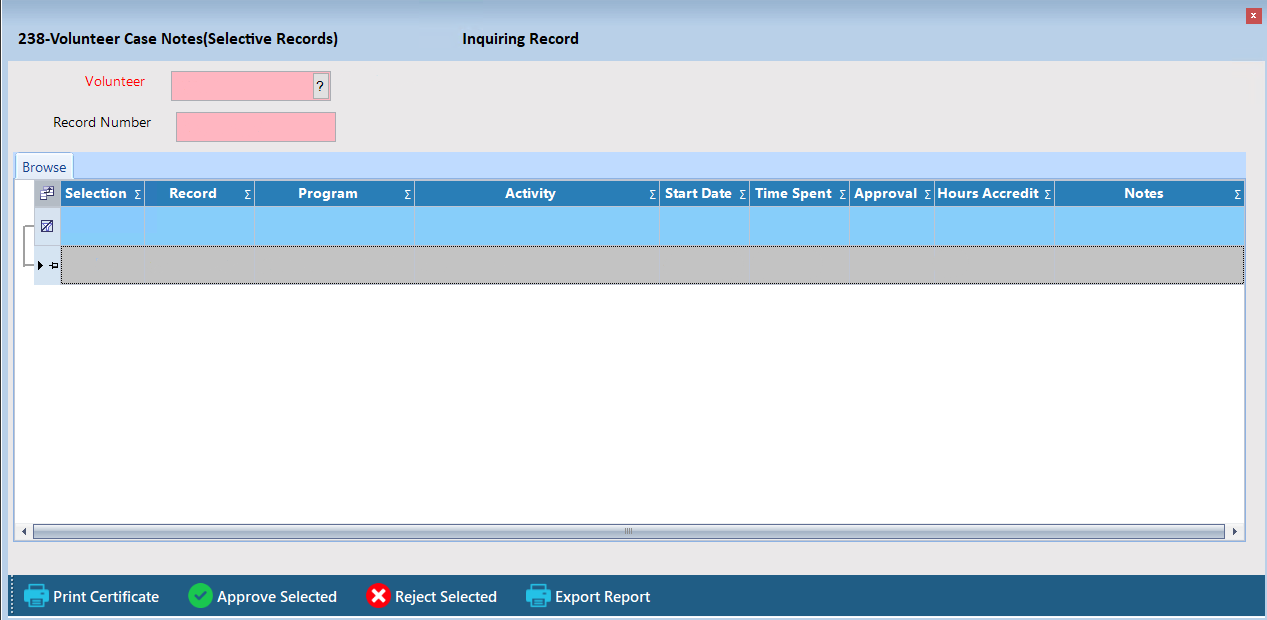Click the scrollbar right arrow button

pyautogui.click(x=1235, y=531)
